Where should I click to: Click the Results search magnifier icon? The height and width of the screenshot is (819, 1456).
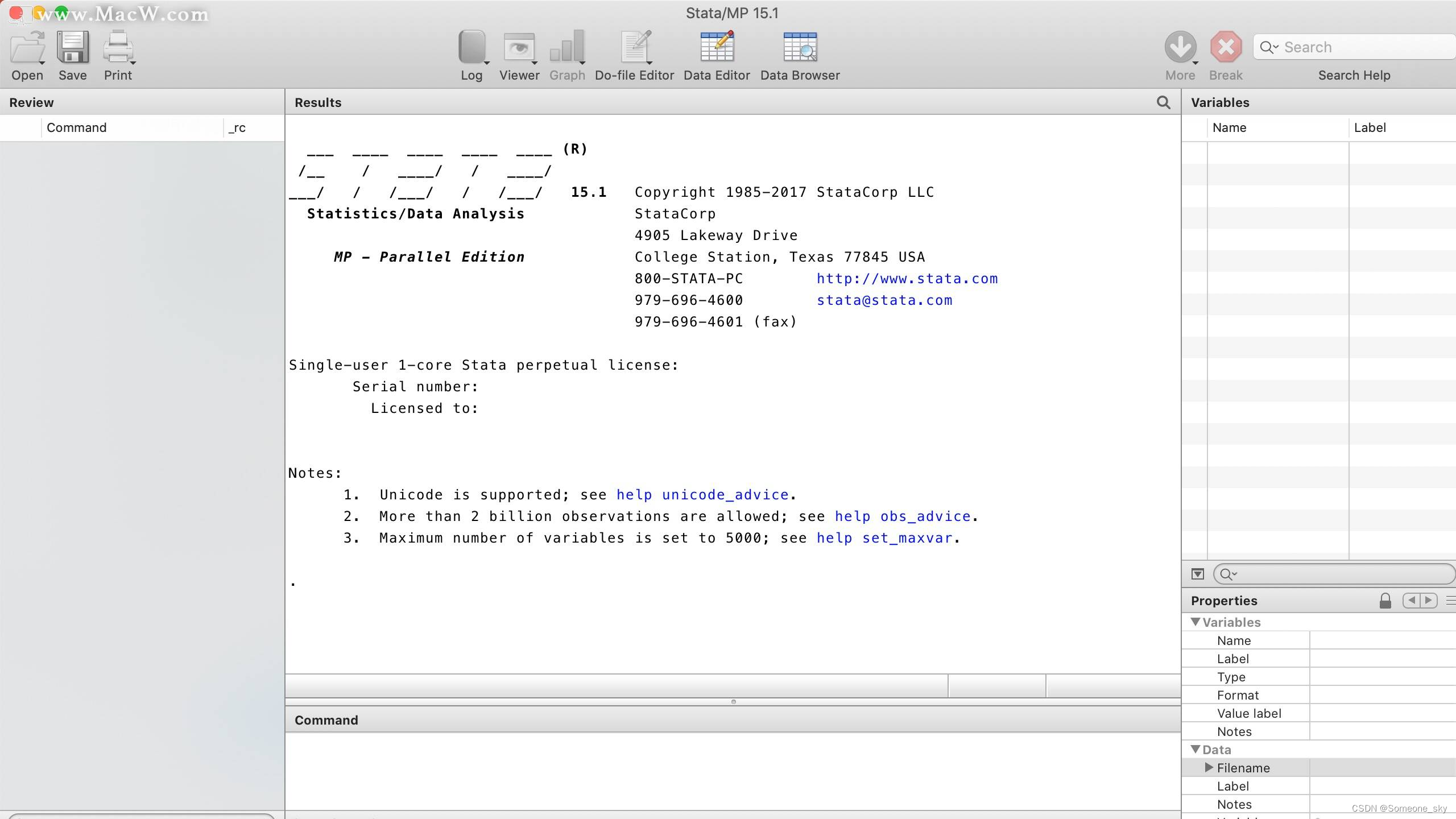tap(1164, 102)
